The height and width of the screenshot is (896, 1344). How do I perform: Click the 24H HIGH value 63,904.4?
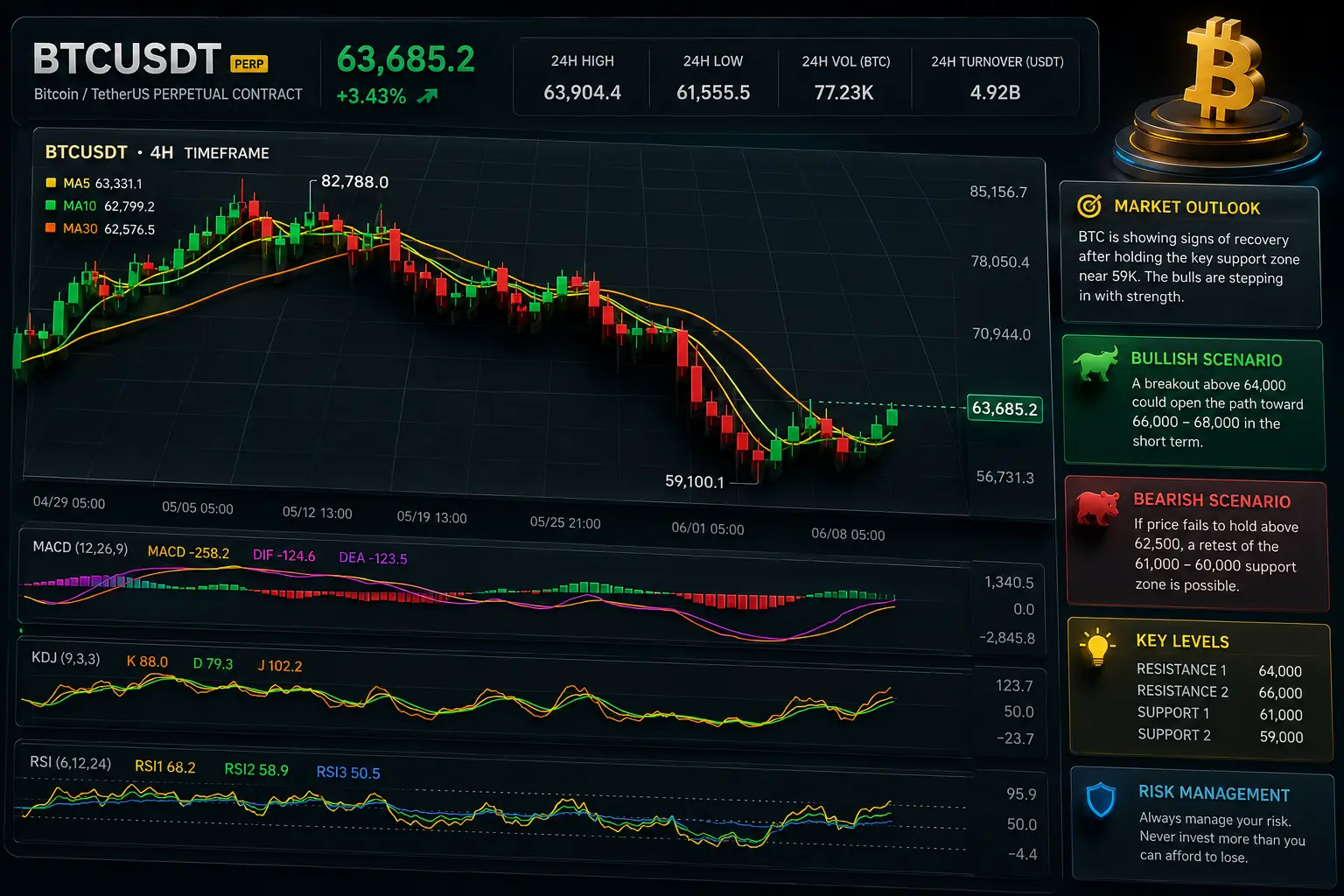(x=583, y=93)
